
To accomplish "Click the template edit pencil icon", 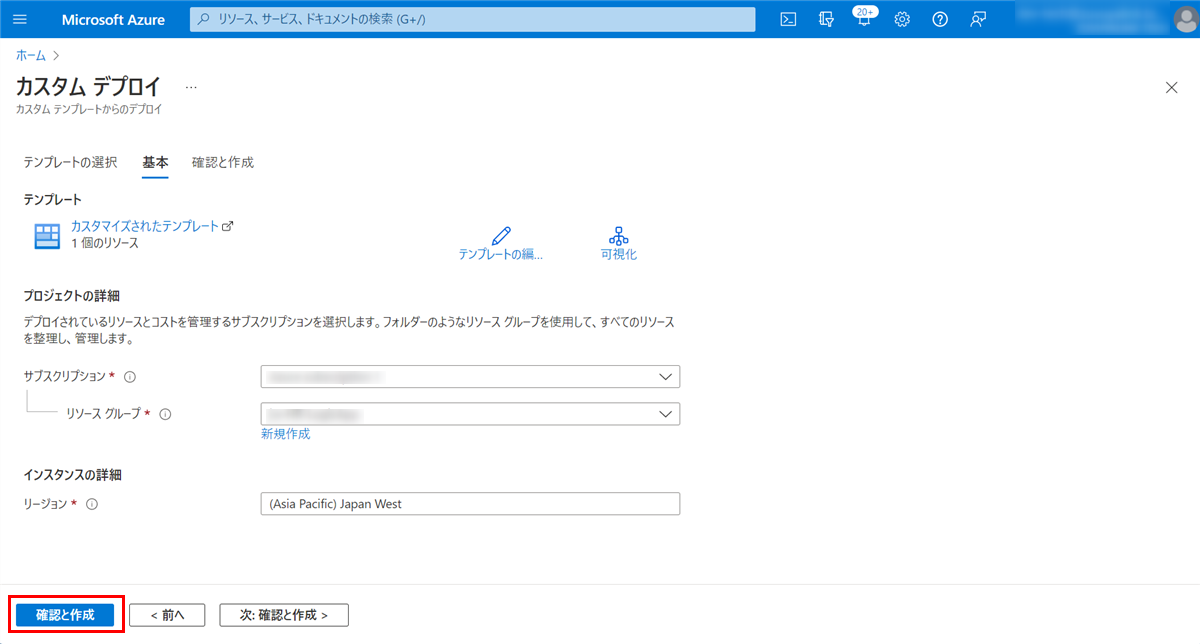I will coord(501,235).
